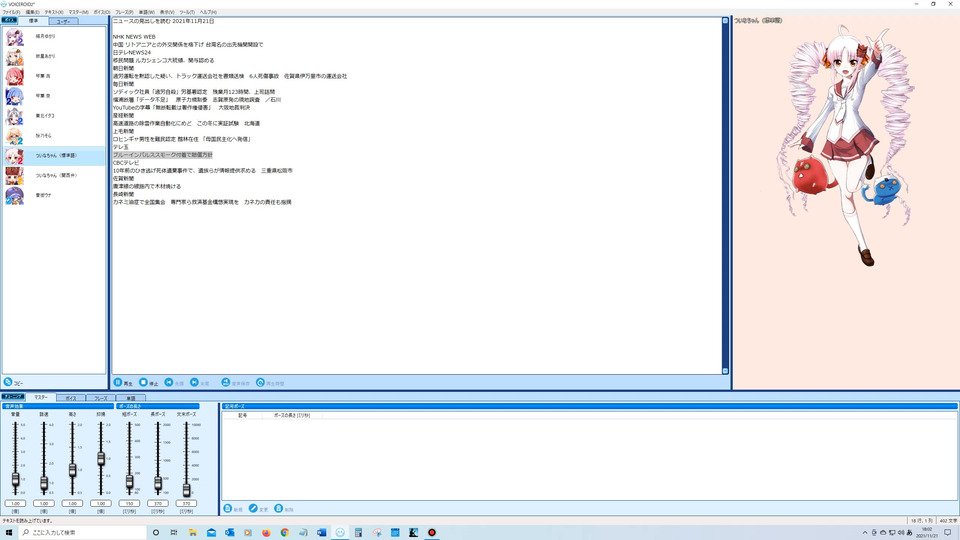Switch to the フレーズ tuning tab
Image resolution: width=960 pixels, height=540 pixels.
100,398
